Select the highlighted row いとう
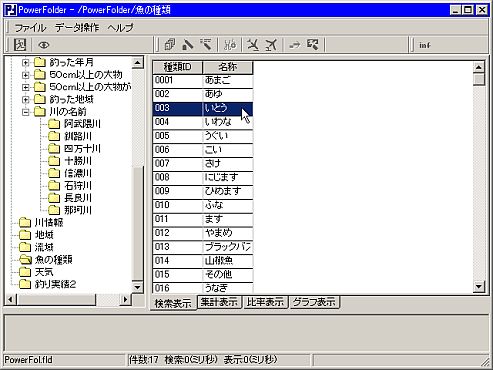 click(x=203, y=108)
